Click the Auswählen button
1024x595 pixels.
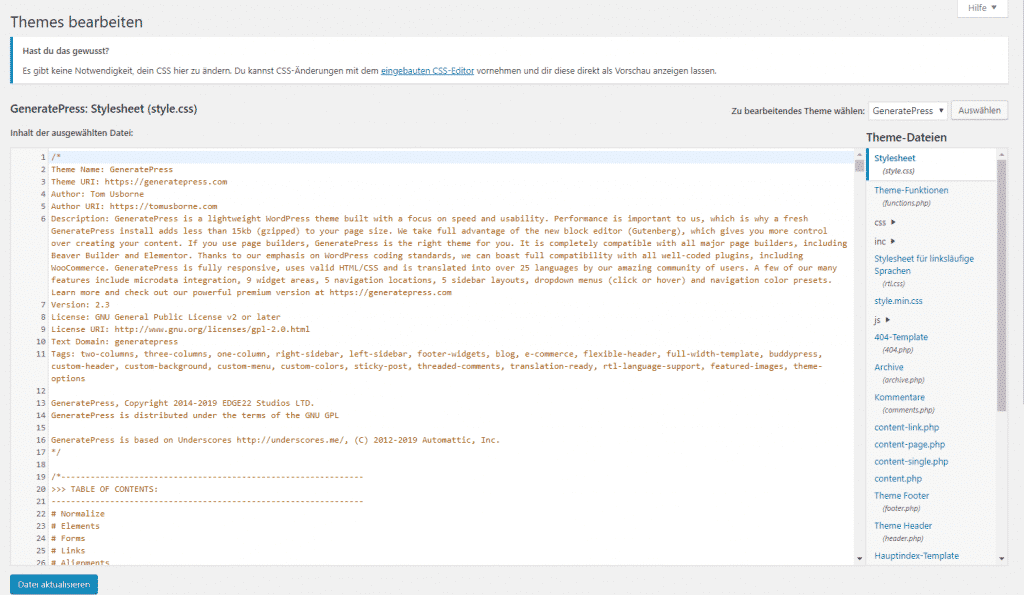tap(979, 110)
